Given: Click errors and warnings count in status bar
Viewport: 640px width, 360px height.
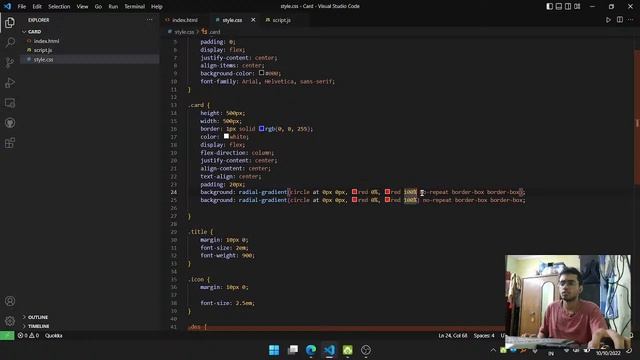Looking at the screenshot, I should [x=28, y=336].
